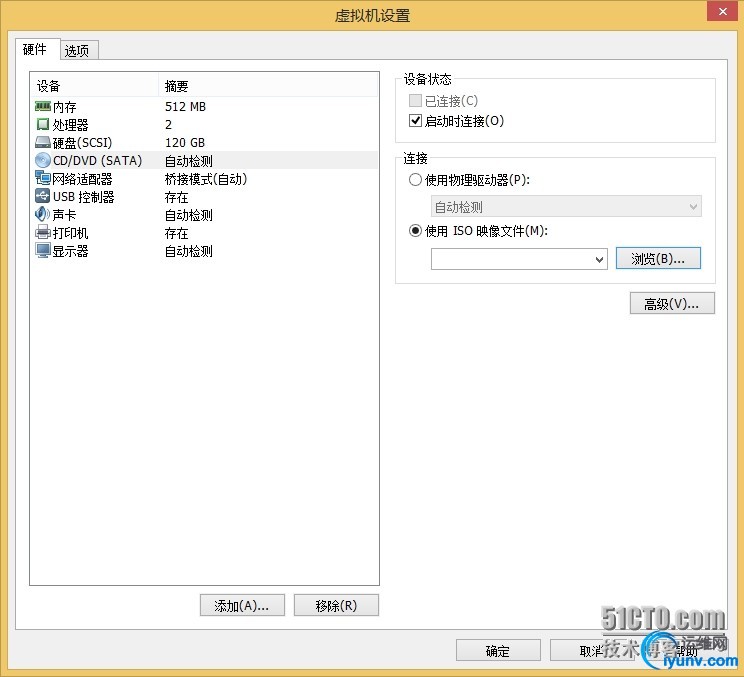Close the 虚拟机设置 dialog window
This screenshot has width=744, height=677.
(722, 11)
